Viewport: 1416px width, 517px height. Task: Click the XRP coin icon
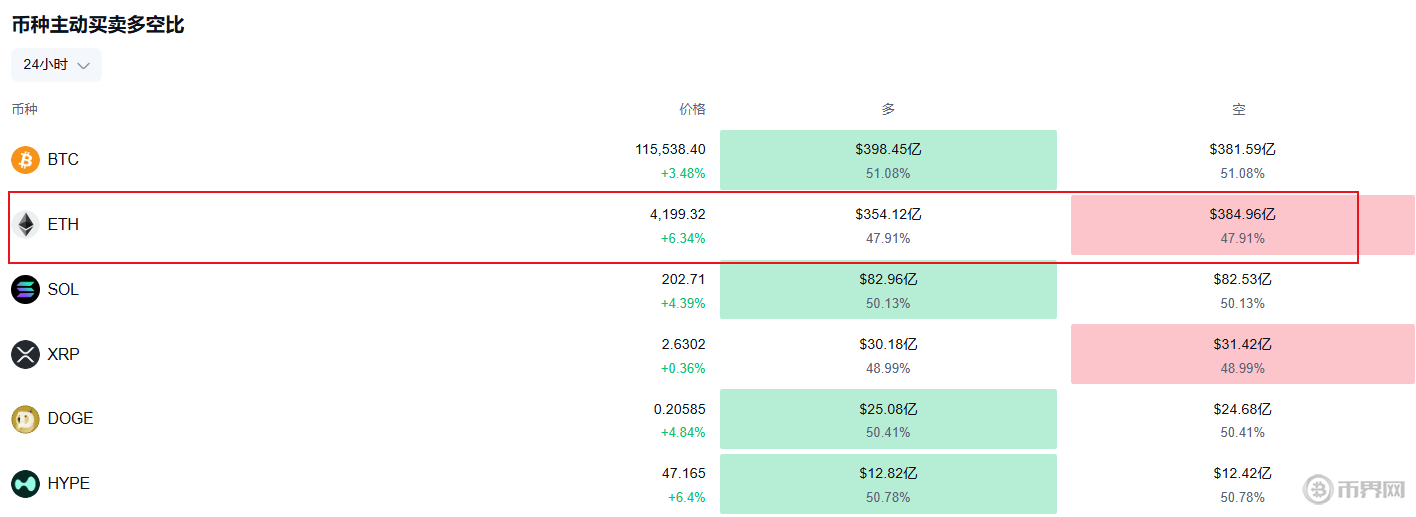[x=25, y=354]
